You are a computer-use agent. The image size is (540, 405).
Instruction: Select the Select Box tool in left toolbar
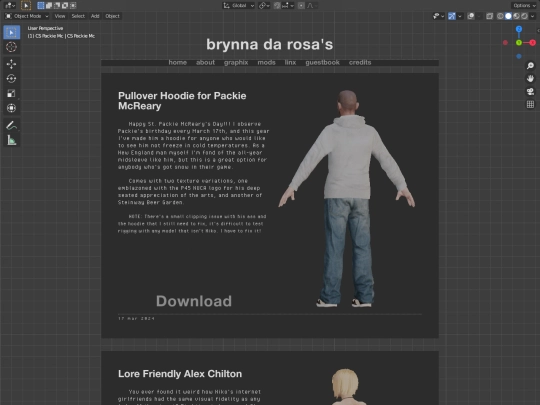[11, 32]
